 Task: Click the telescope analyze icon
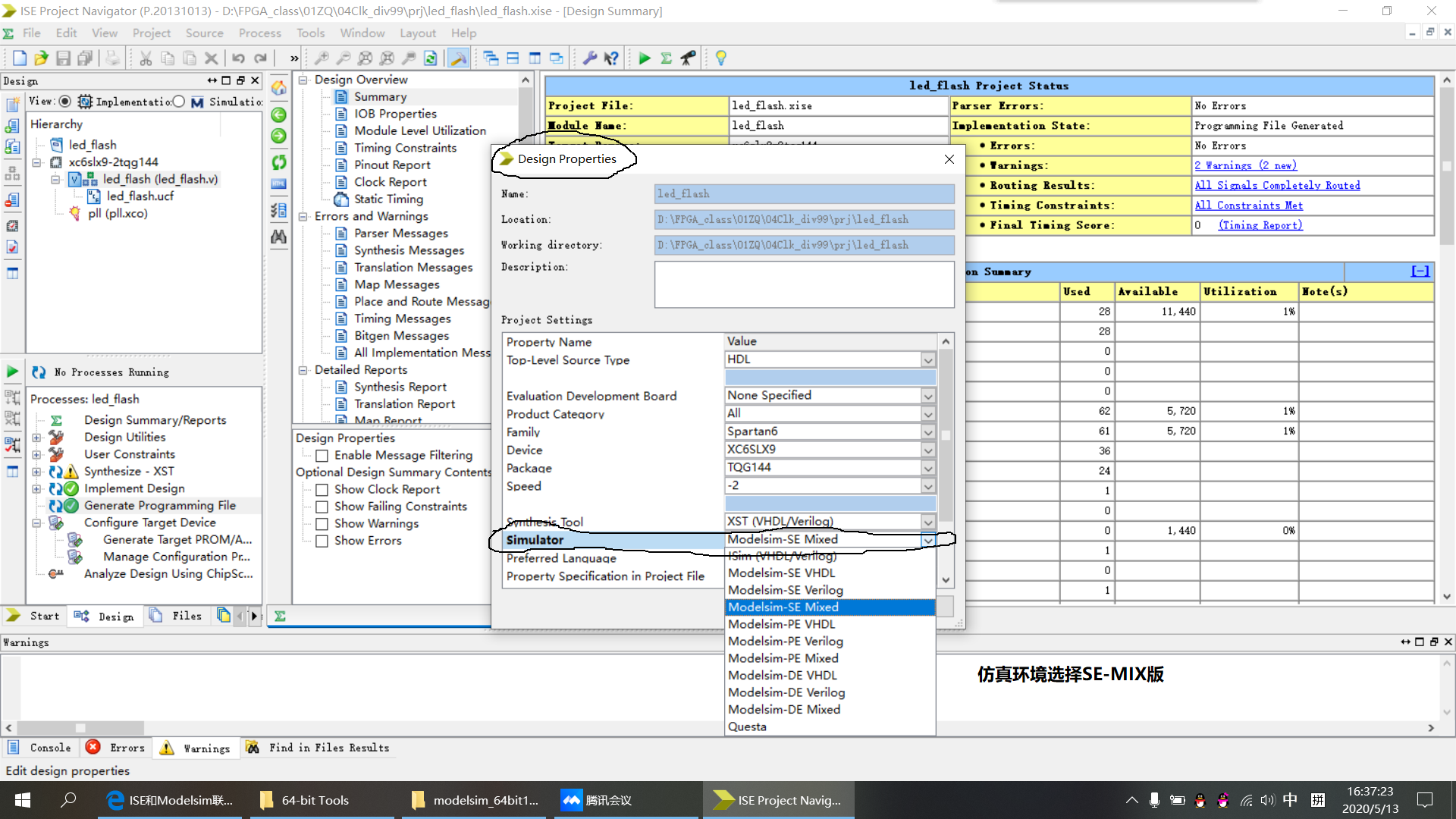(x=689, y=58)
